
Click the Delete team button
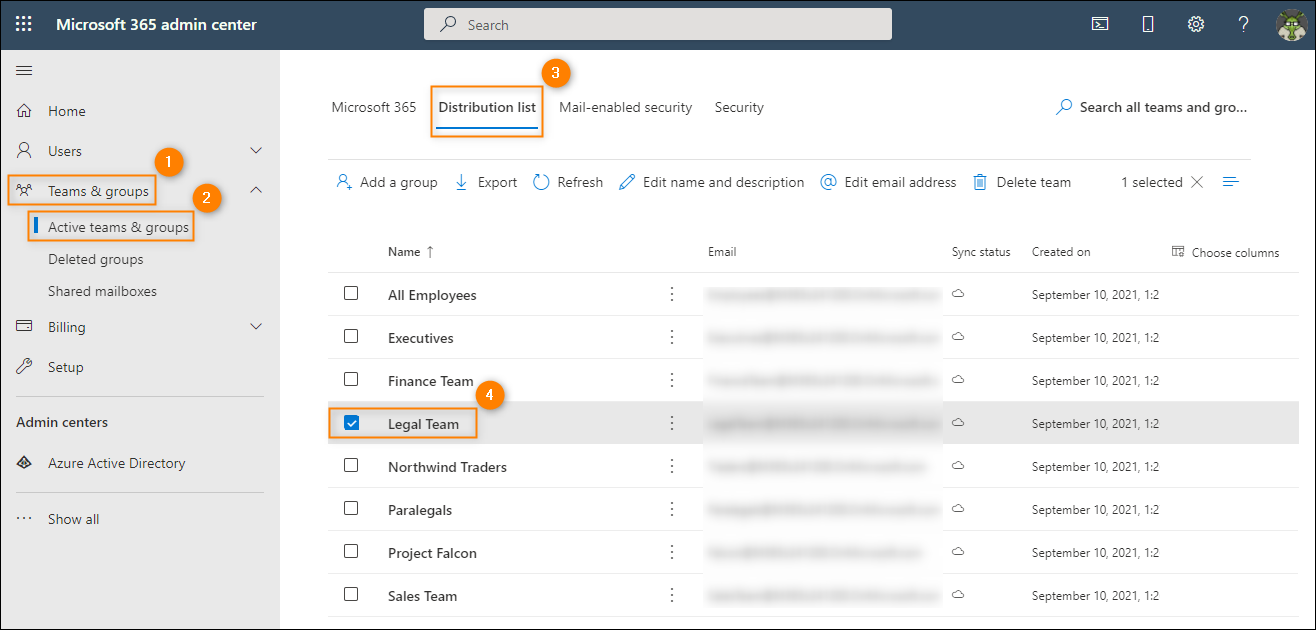coord(1022,182)
